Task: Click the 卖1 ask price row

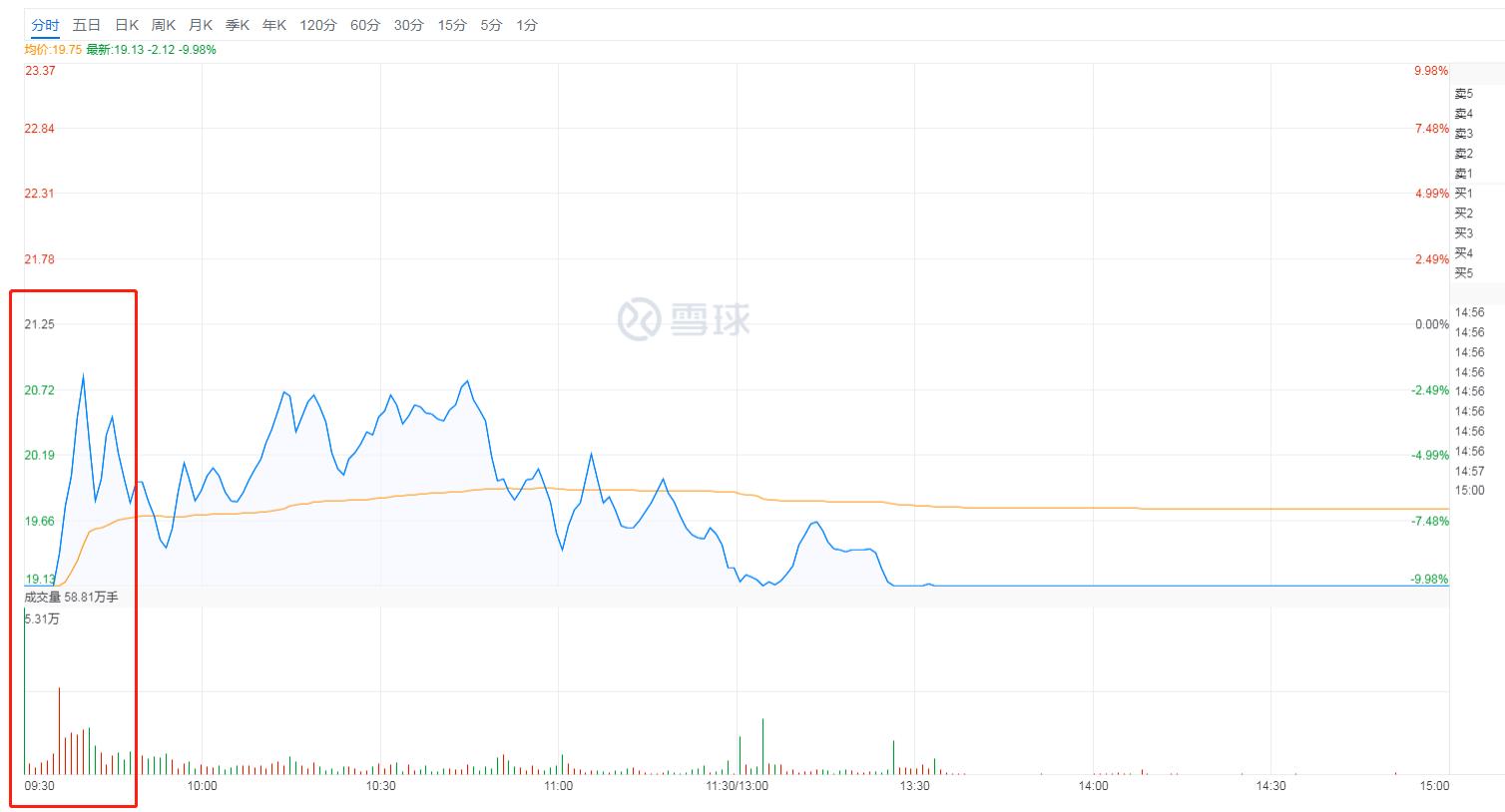Action: [x=1463, y=173]
